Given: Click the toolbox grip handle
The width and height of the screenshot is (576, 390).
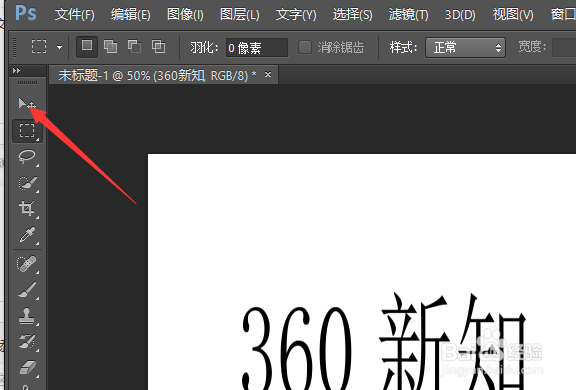Looking at the screenshot, I should click(x=28, y=83).
